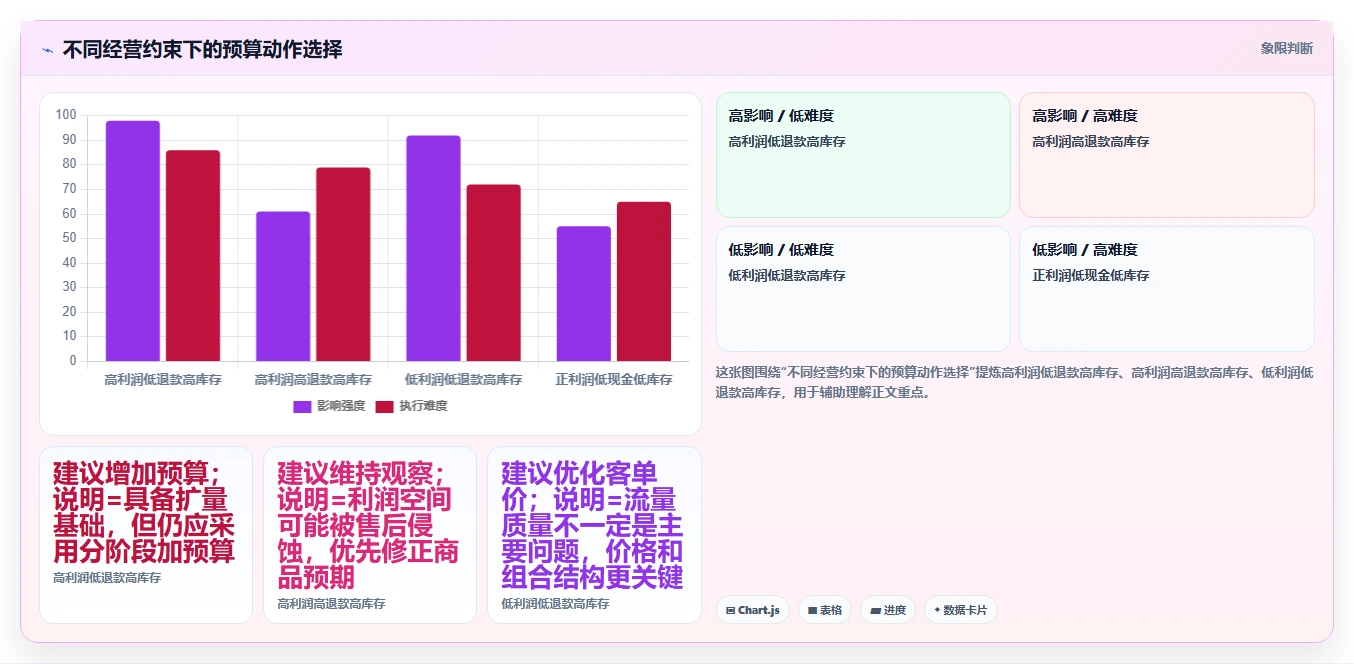This screenshot has height=664, width=1354.
Task: Click the title 不同经营约束下的预算动作选择
Action: [202, 49]
